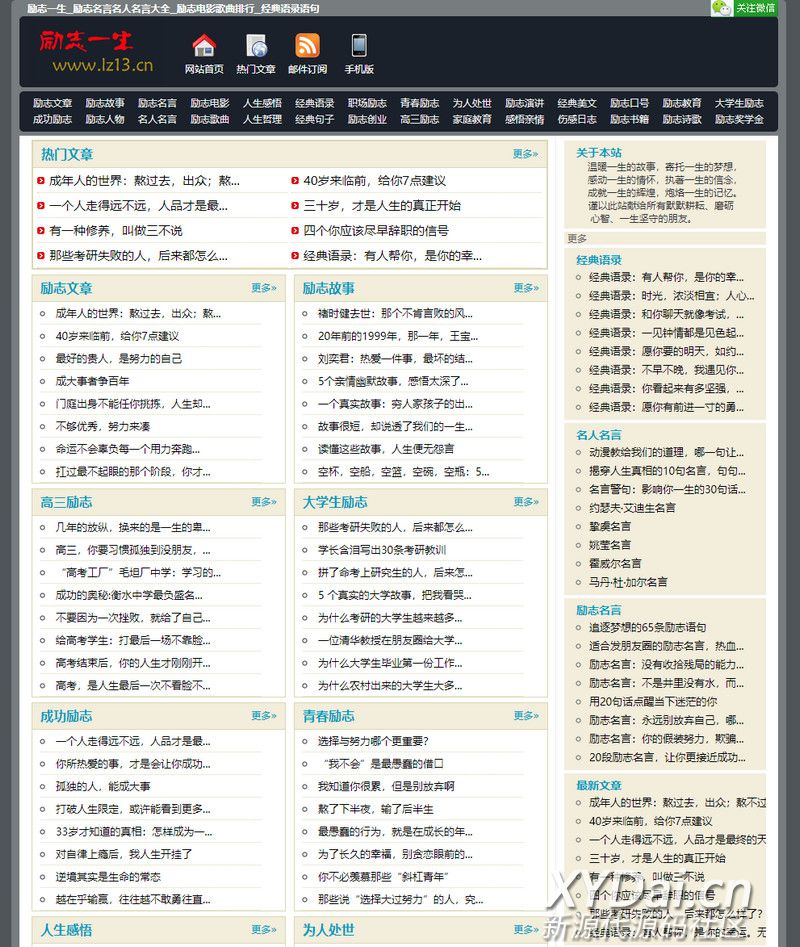The image size is (800, 947).
Task: Select 伤感日志 navigation item
Action: (577, 120)
